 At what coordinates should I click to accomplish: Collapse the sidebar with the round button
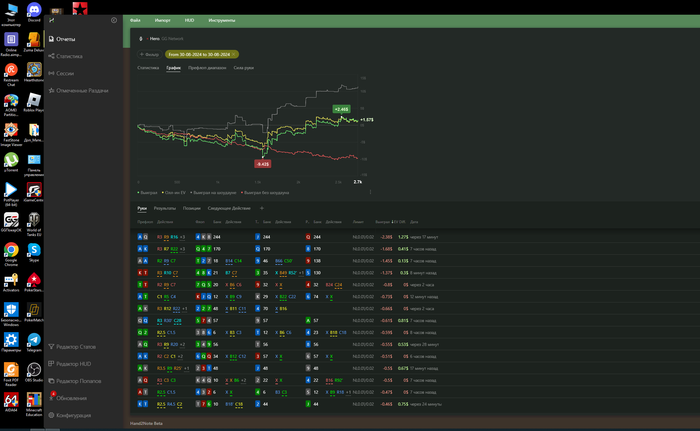click(114, 20)
